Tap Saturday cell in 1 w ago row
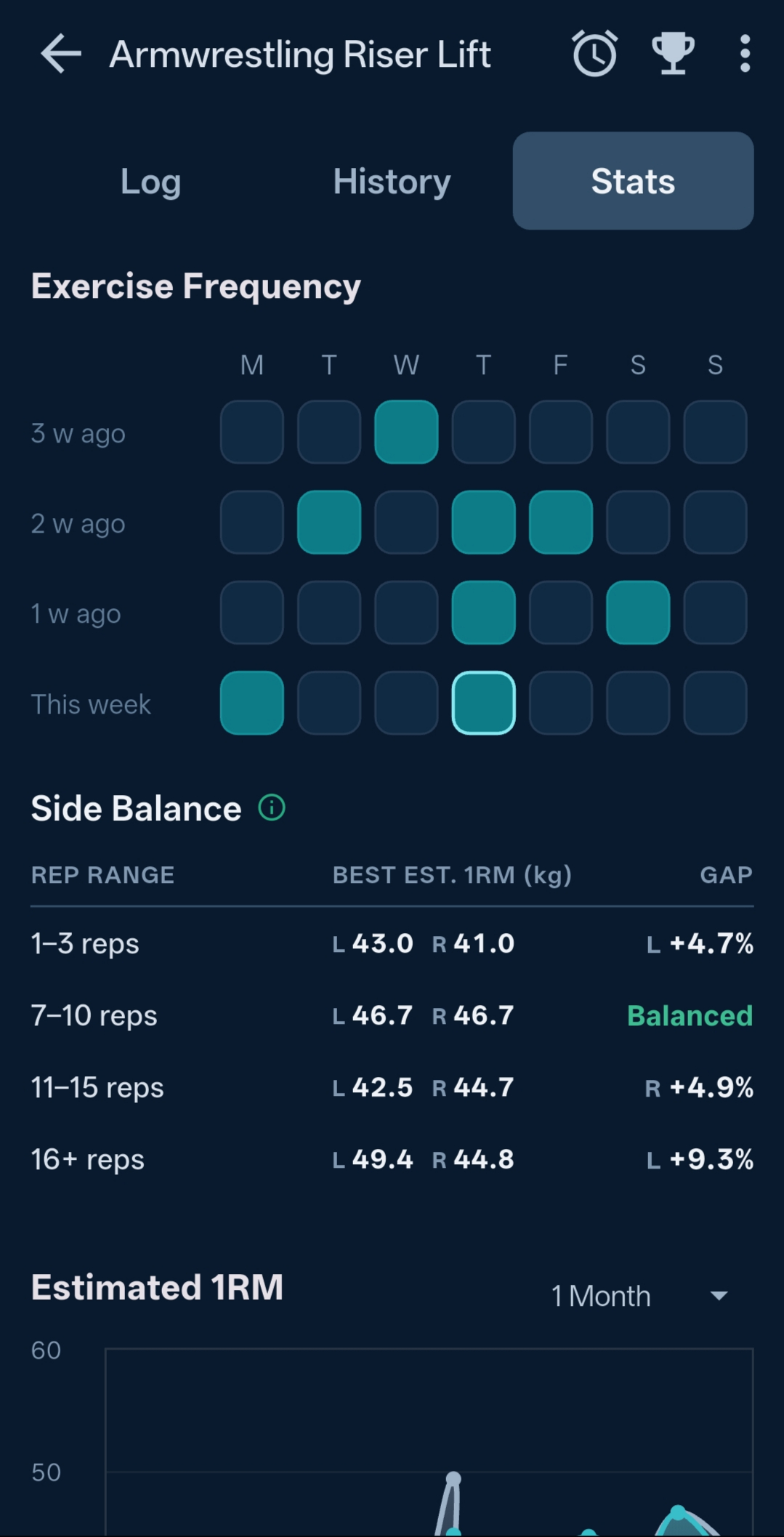The width and height of the screenshot is (784, 1537). [638, 613]
